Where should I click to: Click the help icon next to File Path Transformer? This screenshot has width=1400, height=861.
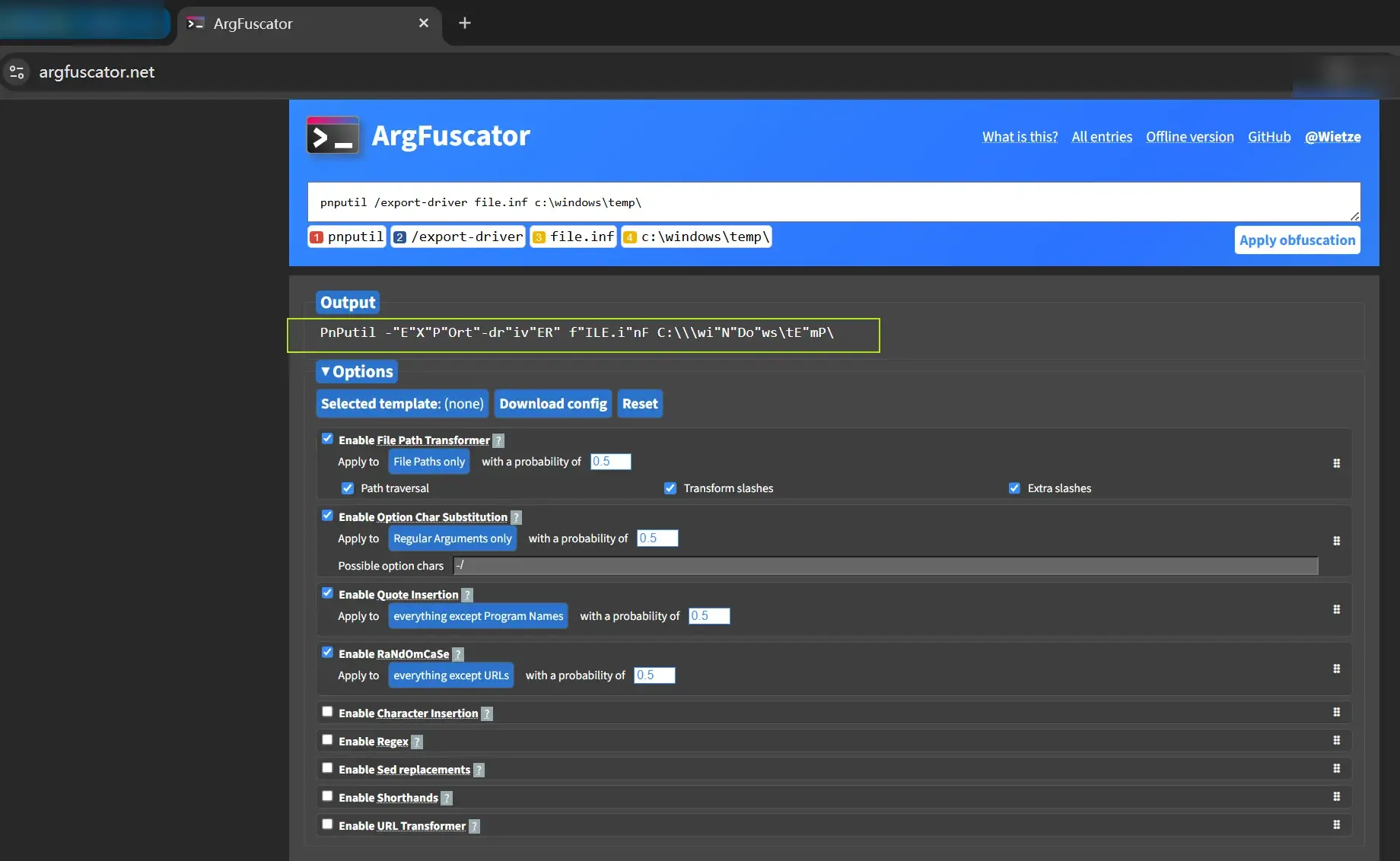(x=498, y=440)
